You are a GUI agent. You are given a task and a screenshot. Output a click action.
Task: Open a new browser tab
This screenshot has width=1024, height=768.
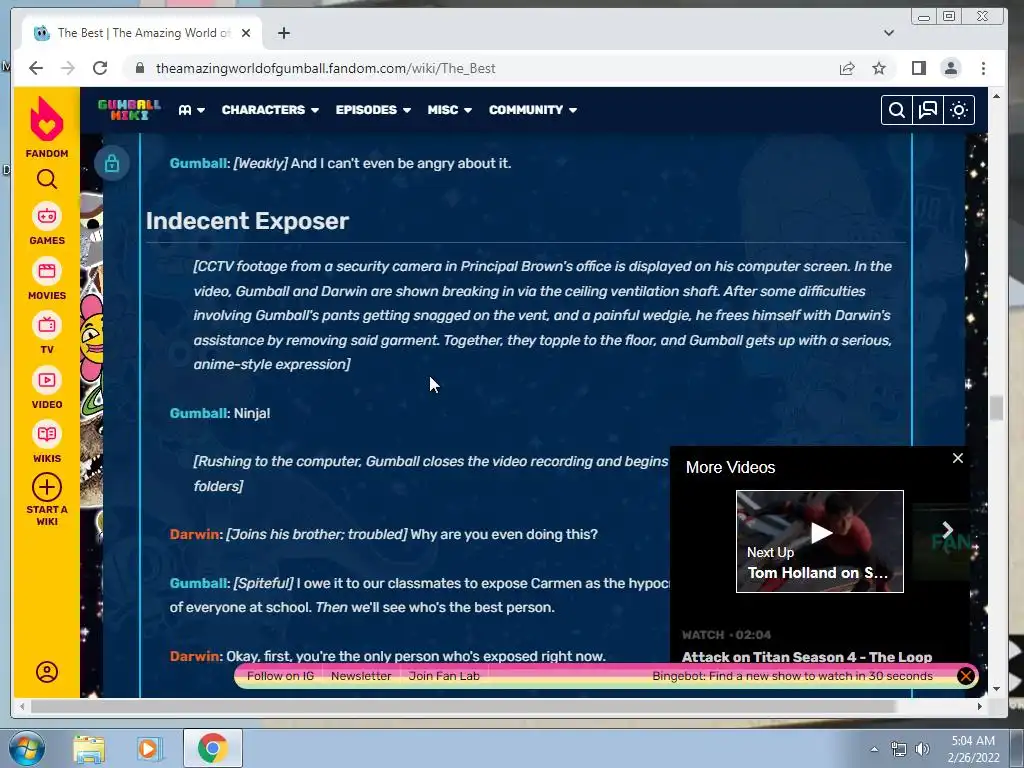click(x=284, y=33)
